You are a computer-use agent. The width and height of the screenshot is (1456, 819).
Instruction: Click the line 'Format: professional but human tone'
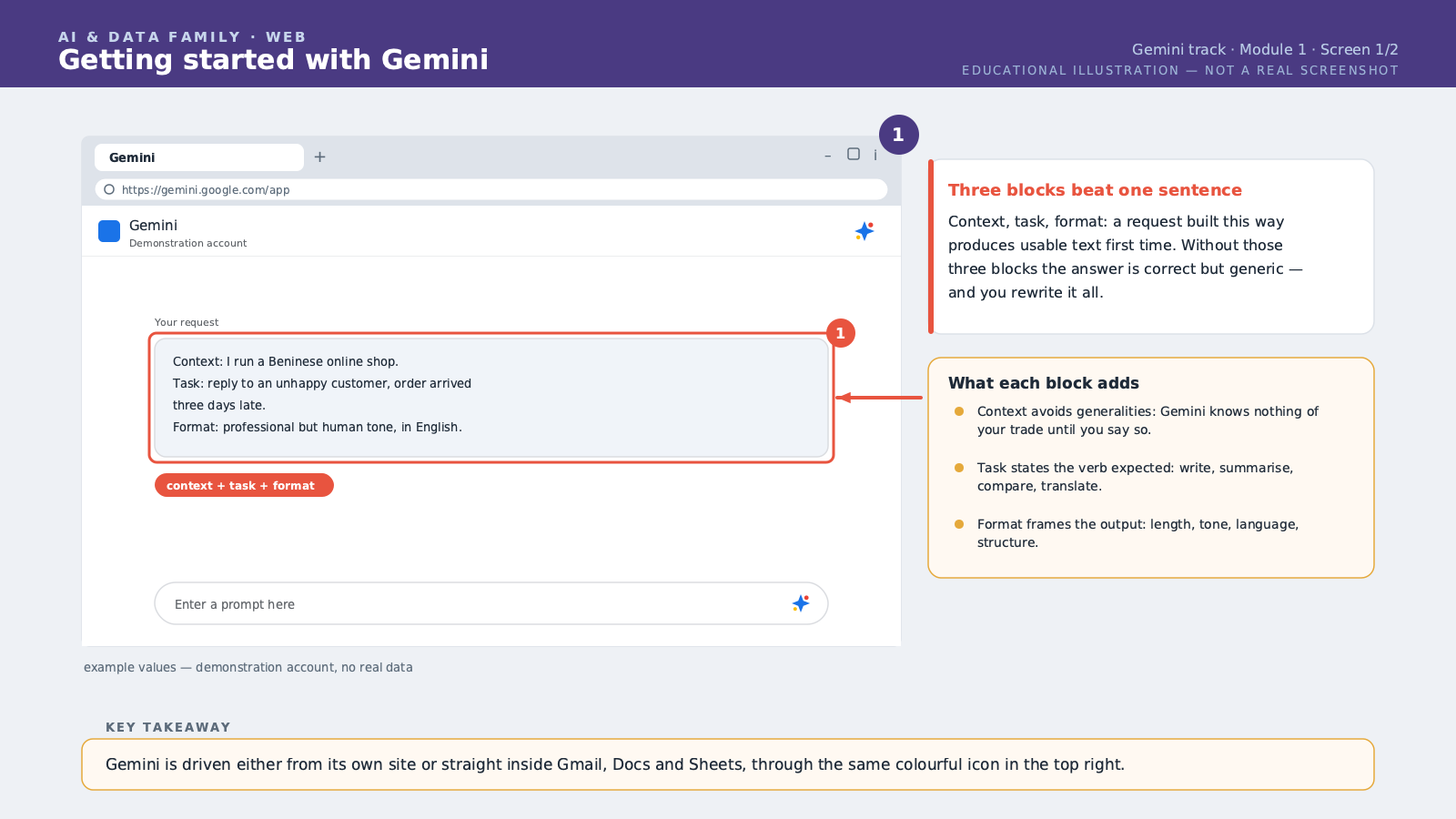point(318,427)
